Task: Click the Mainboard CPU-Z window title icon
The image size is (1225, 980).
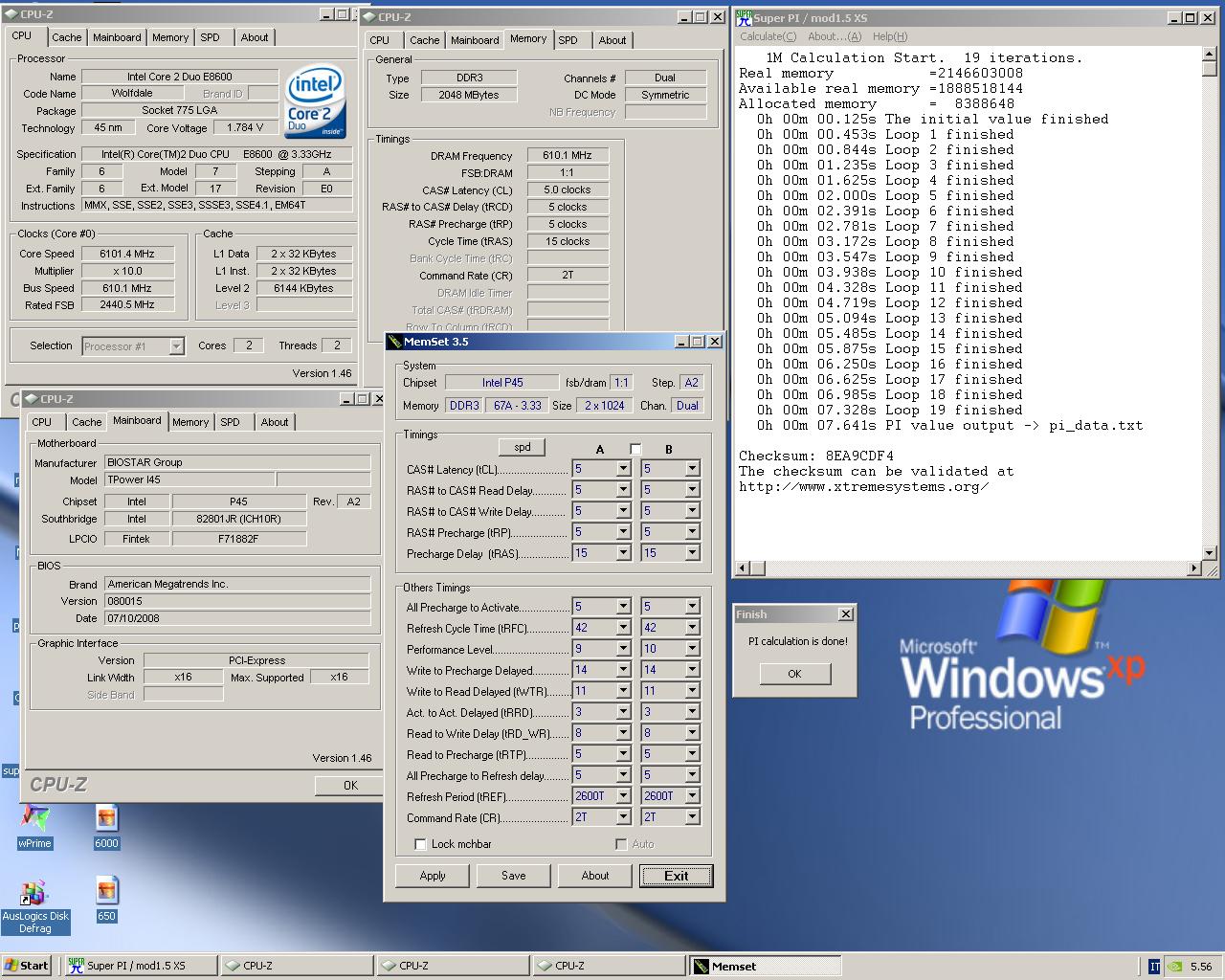Action: pos(32,399)
